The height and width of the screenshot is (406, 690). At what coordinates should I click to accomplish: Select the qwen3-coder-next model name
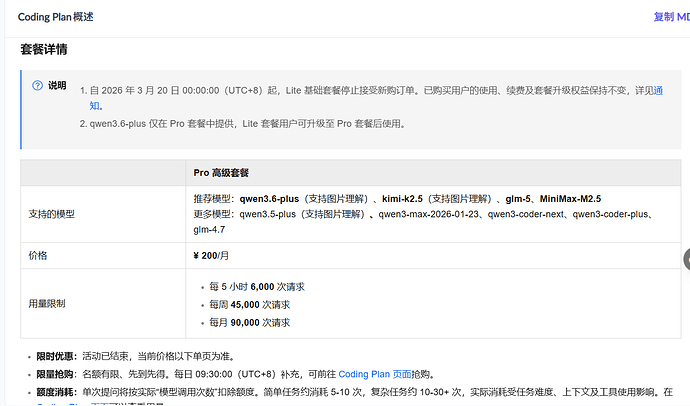click(x=525, y=214)
